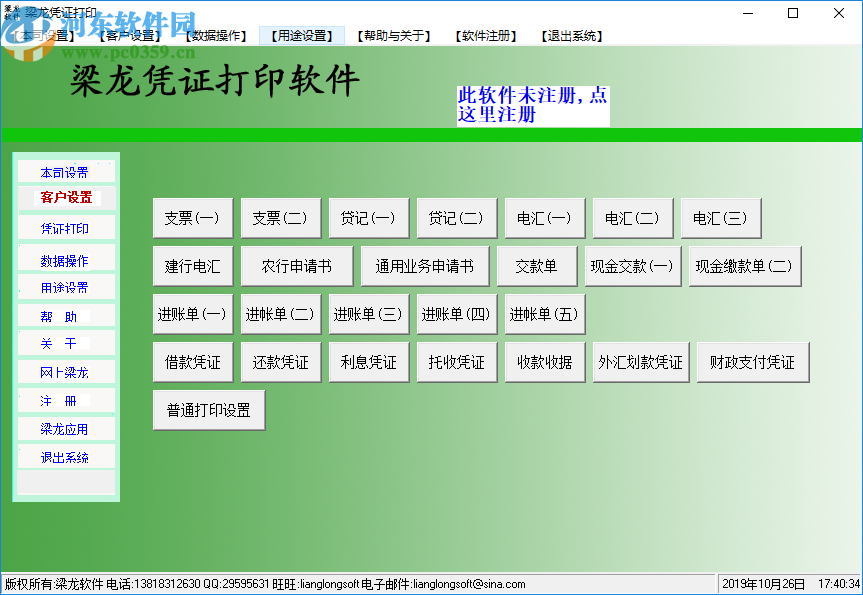
Task: Switch to 本司设置 in the sidebar
Action: click(x=66, y=170)
